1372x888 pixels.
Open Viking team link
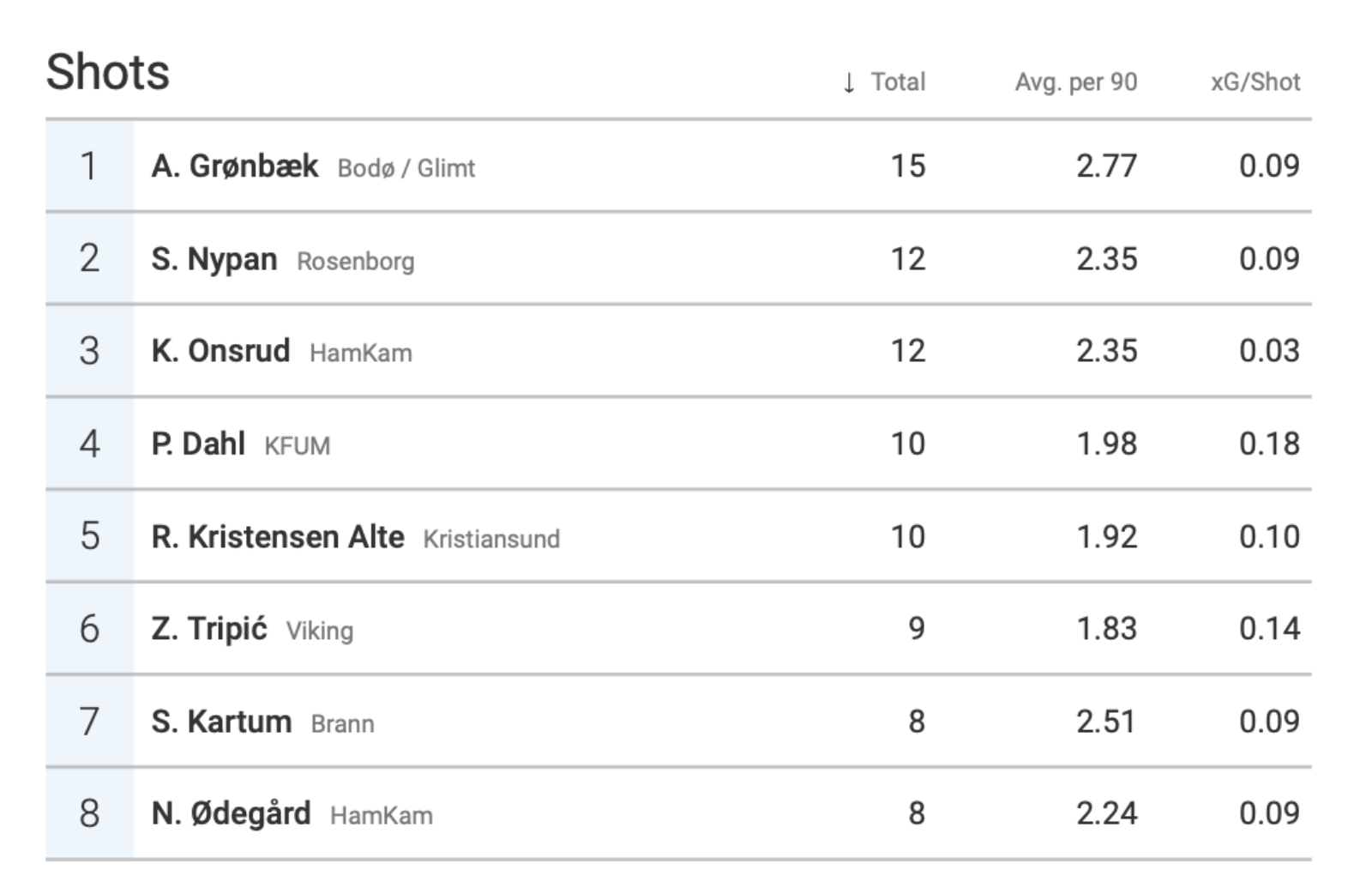pyautogui.click(x=320, y=631)
